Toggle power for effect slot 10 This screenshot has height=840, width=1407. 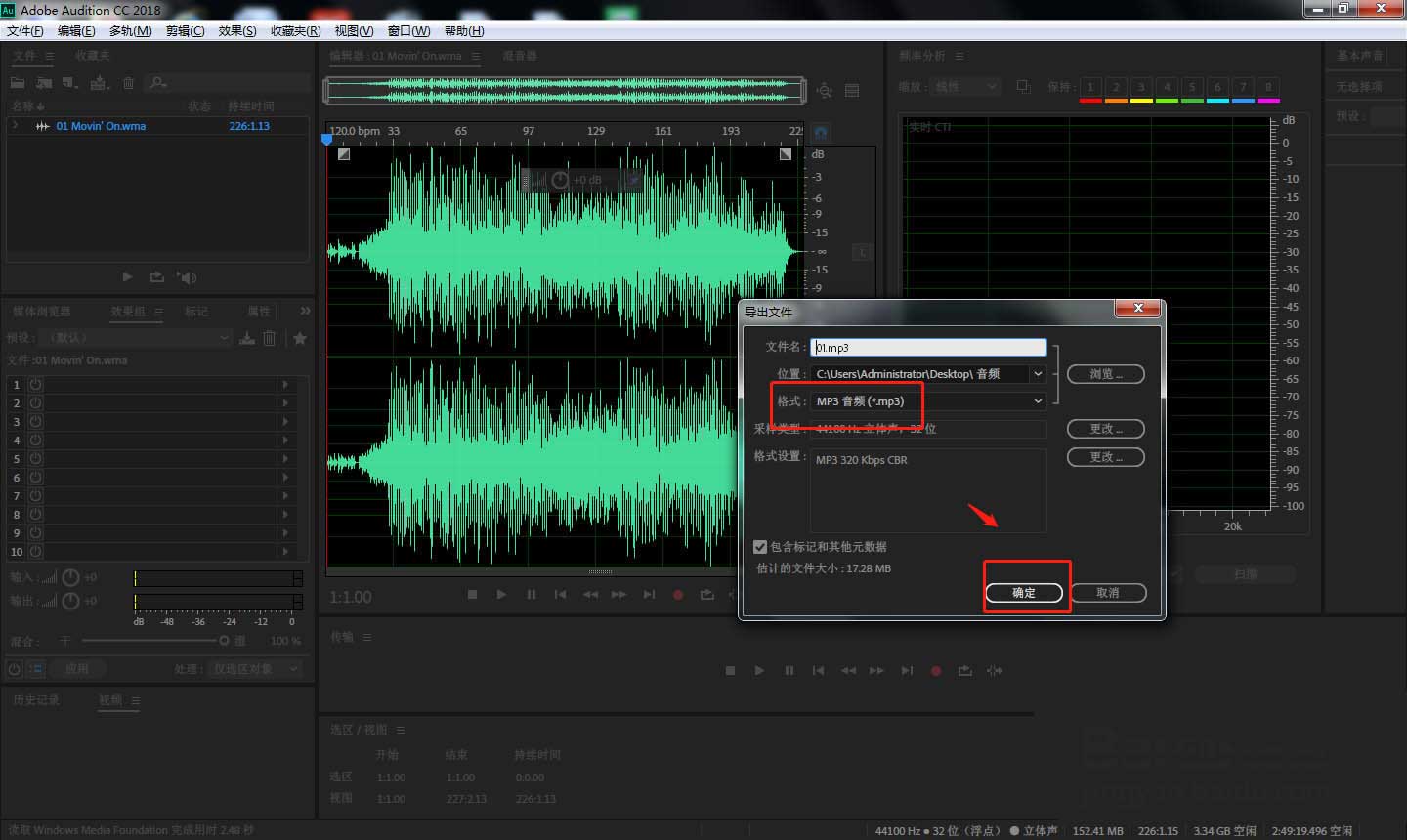[35, 552]
